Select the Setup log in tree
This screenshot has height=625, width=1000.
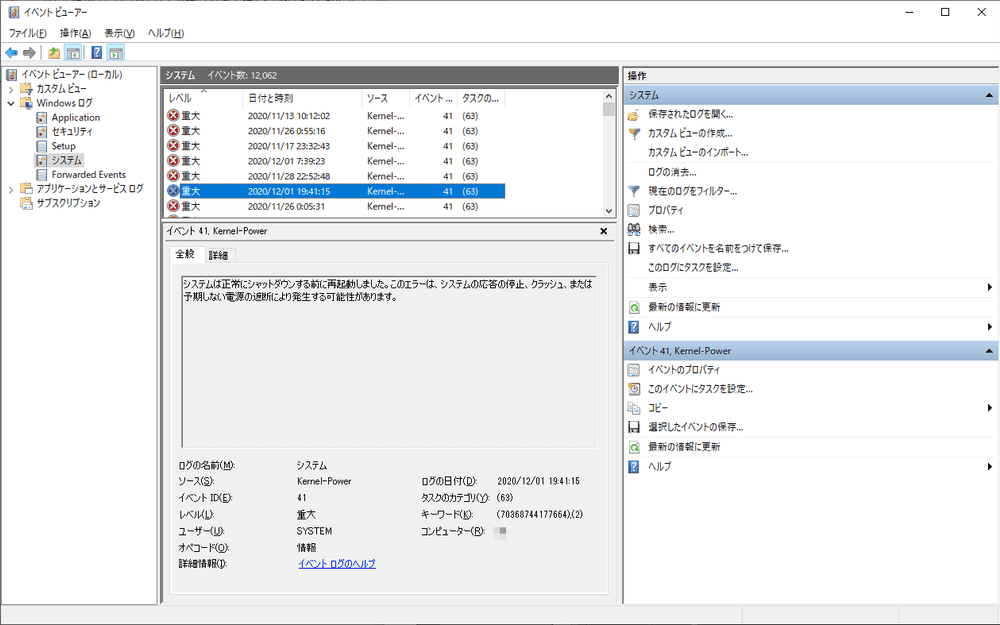coord(63,146)
